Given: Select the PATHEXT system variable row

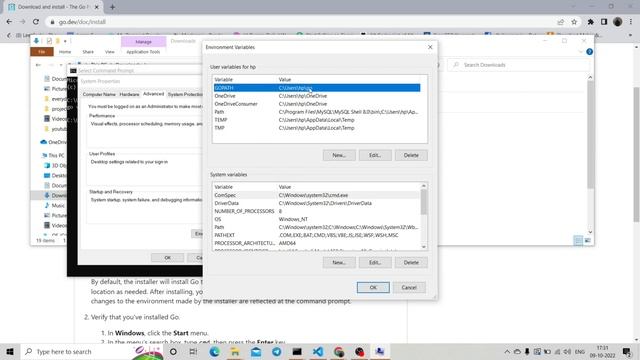Looking at the screenshot, I should click(316, 235).
